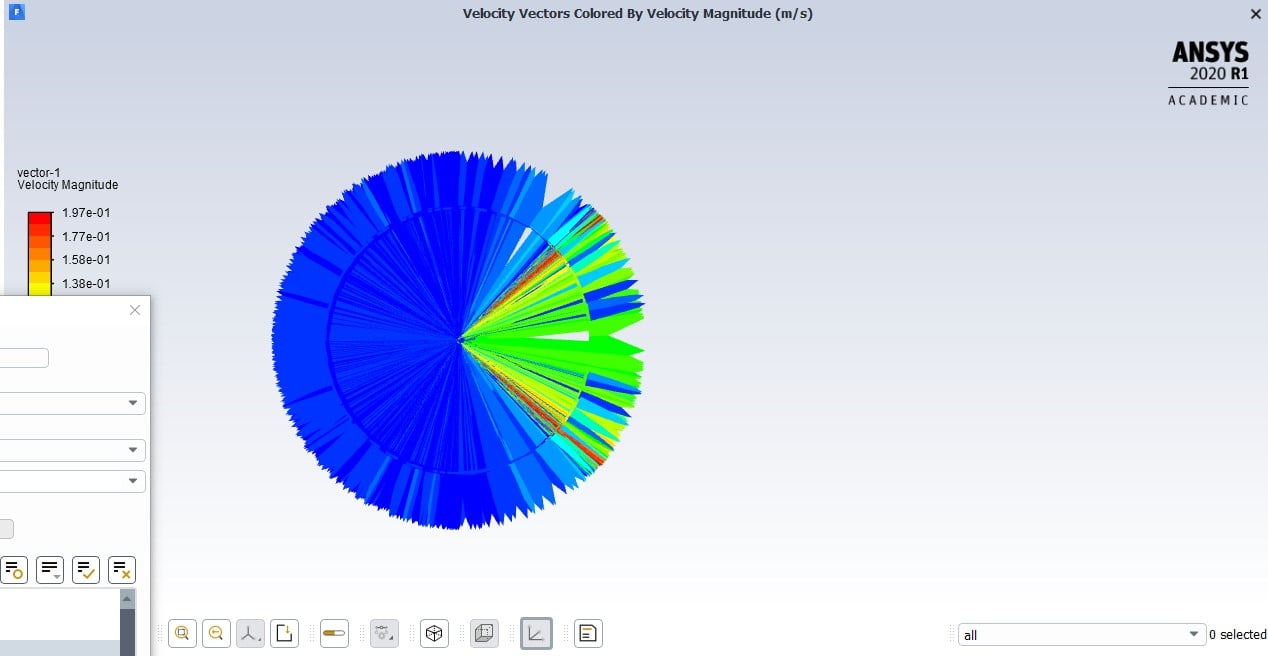
Task: Click the "Velocity Magnitude" legend title
Action: 68,185
